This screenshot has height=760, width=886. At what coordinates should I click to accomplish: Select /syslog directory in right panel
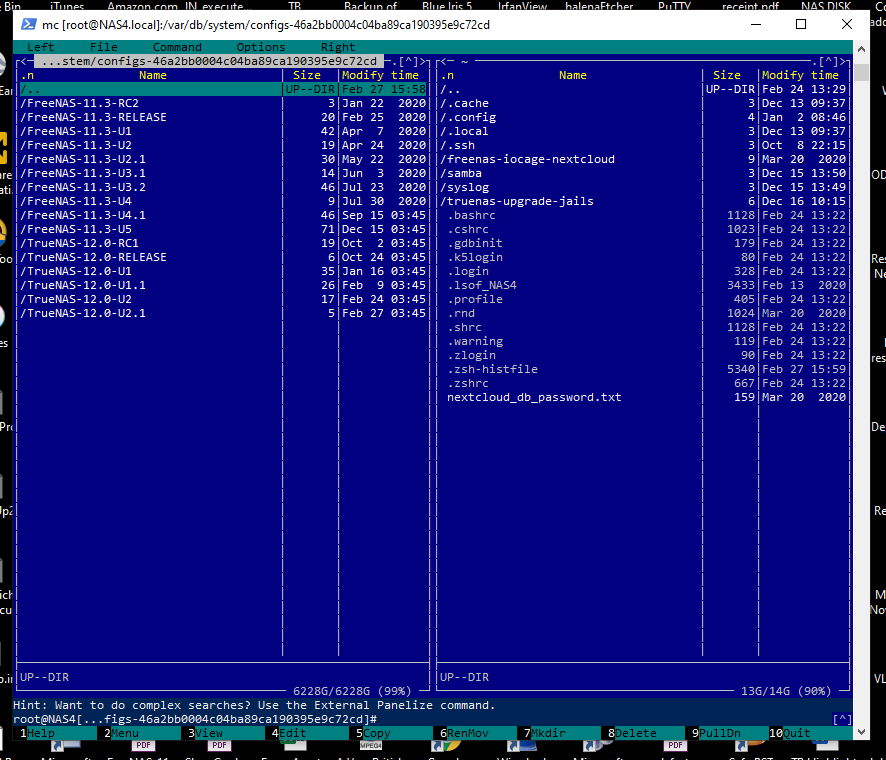pos(643,187)
